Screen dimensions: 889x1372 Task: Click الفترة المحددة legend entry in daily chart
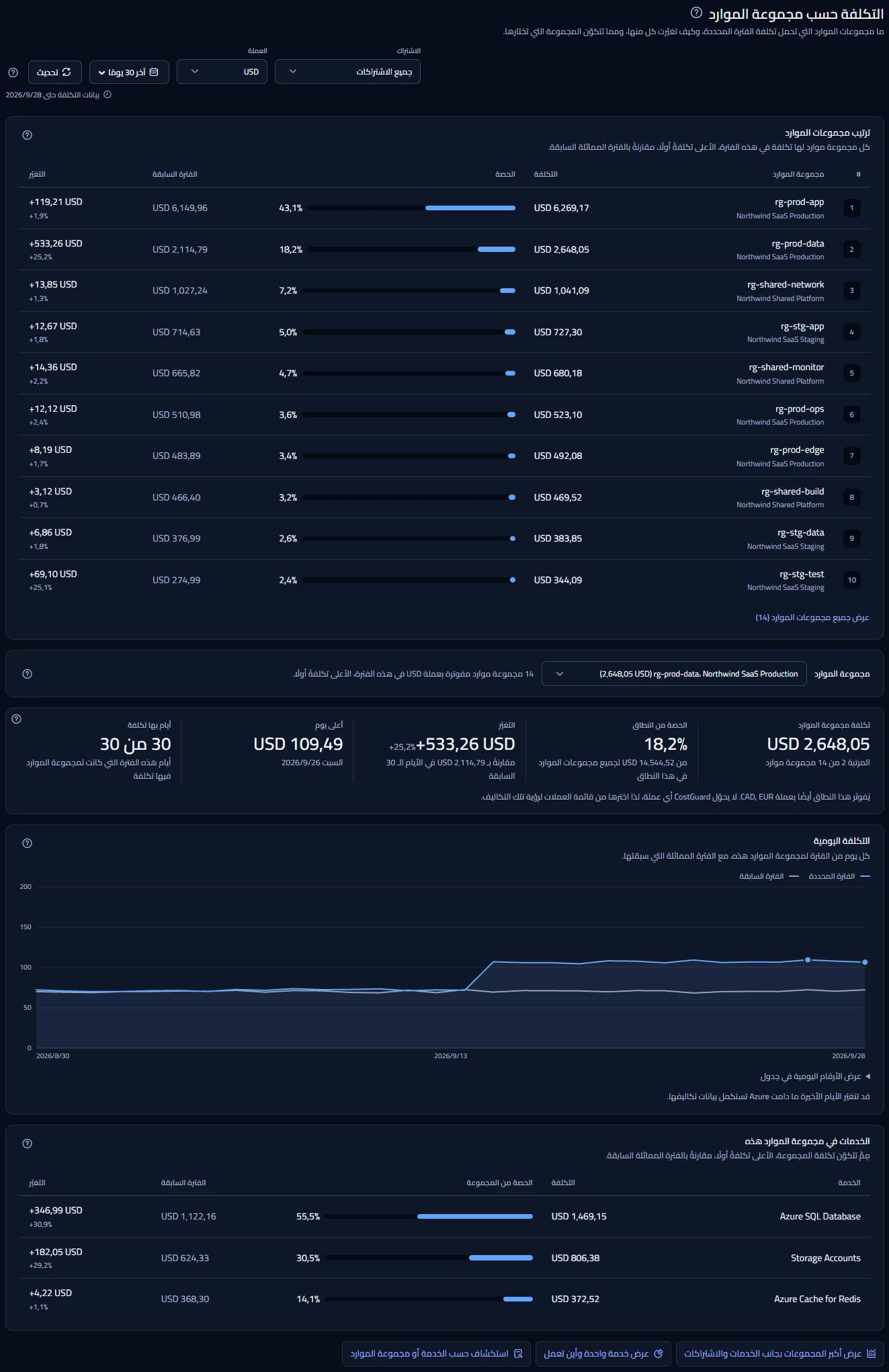coord(839,876)
